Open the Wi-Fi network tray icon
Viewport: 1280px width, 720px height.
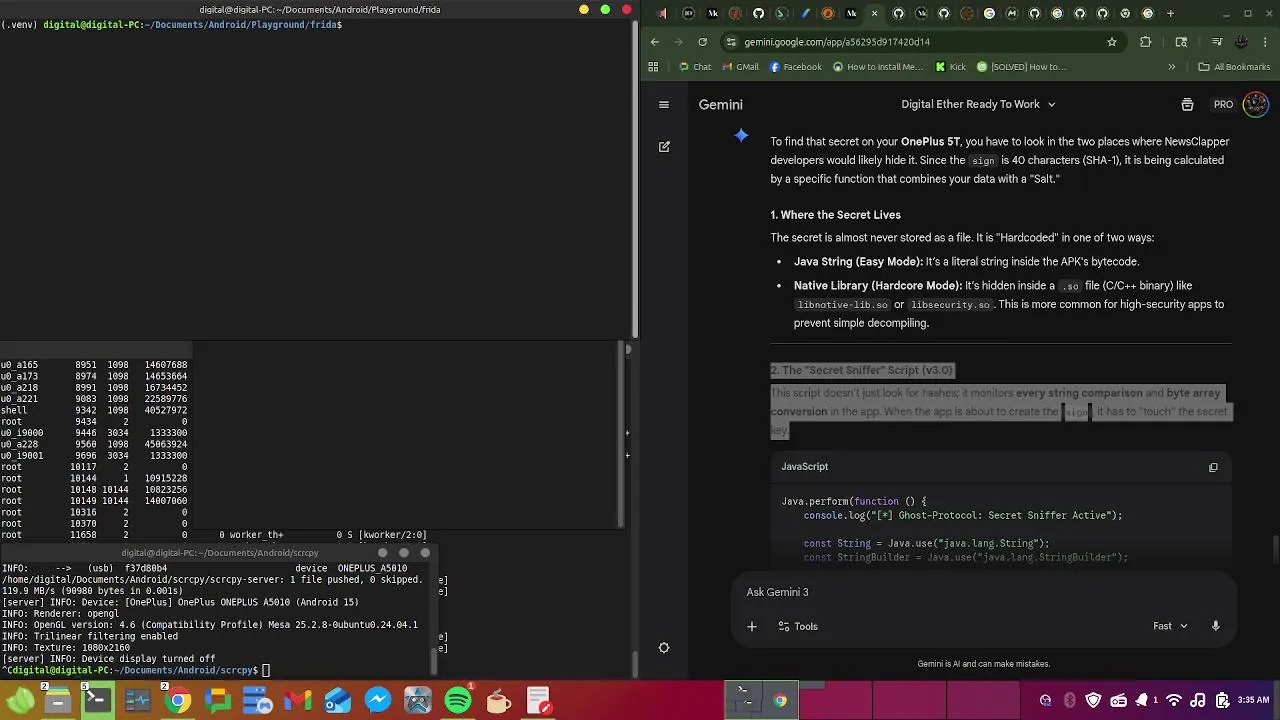click(x=1175, y=700)
